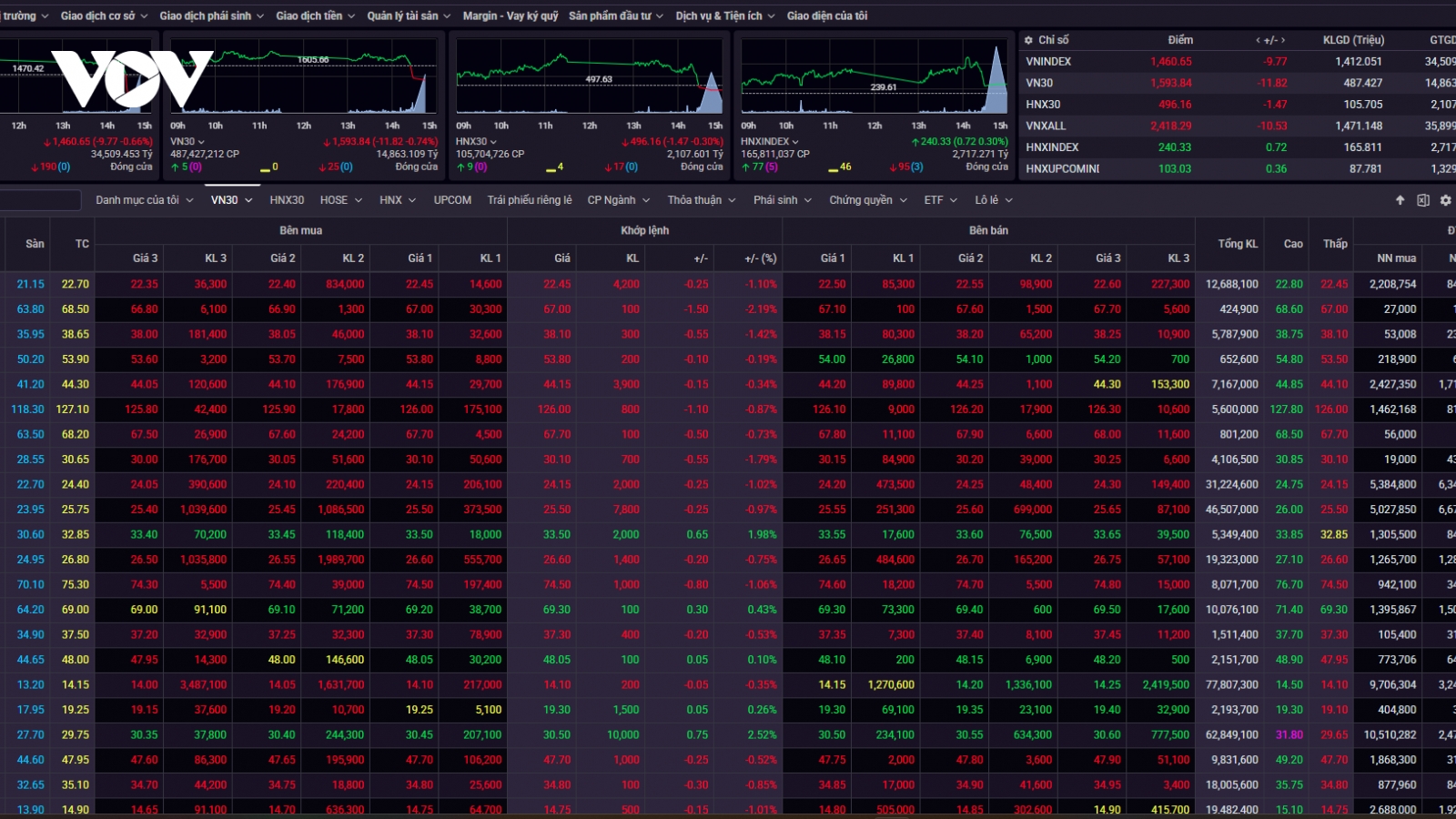This screenshot has height=819, width=1456.
Task: Click the left arrow beside +/- header
Action: click(1259, 40)
